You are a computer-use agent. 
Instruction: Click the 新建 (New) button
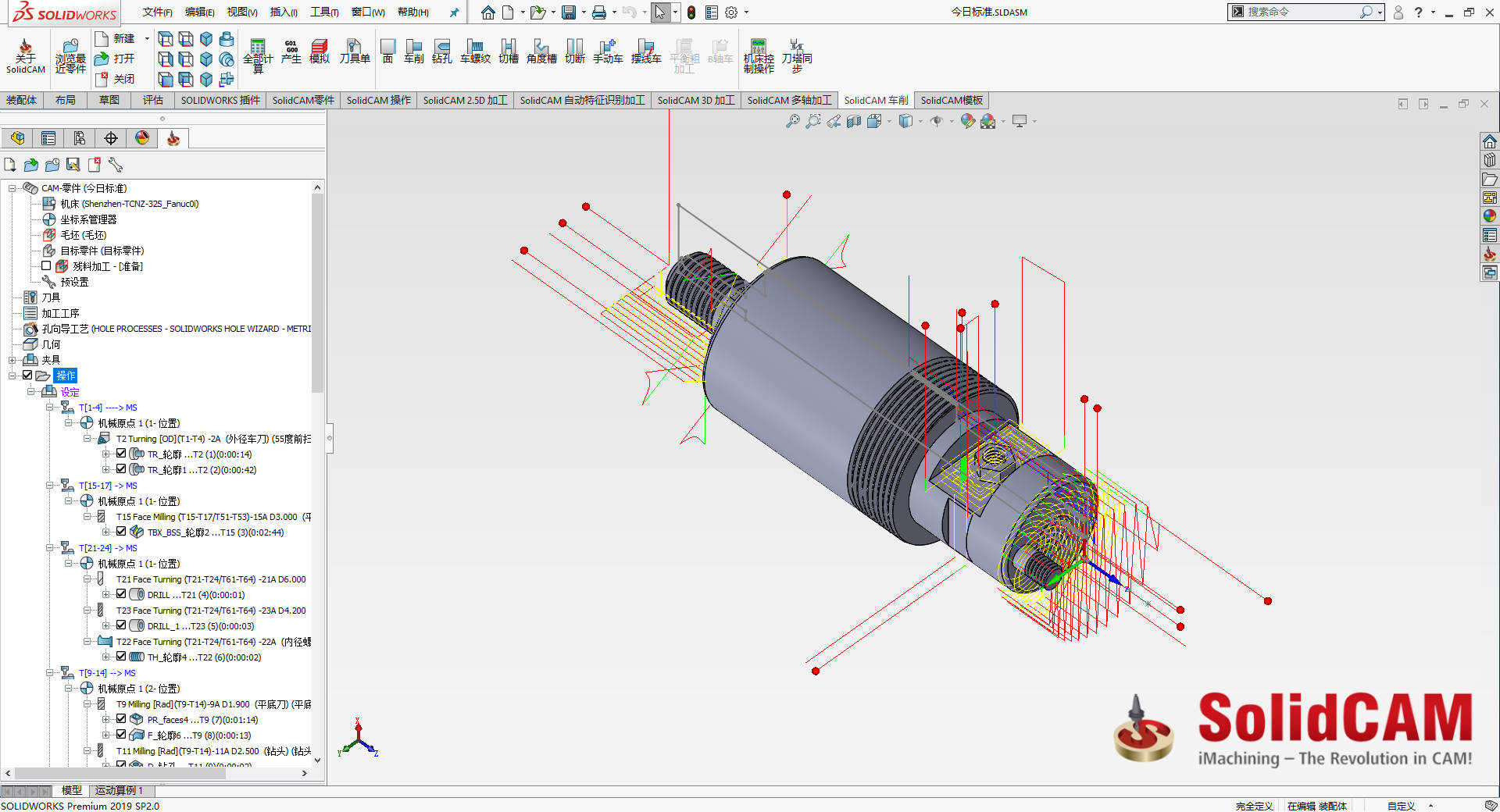115,38
